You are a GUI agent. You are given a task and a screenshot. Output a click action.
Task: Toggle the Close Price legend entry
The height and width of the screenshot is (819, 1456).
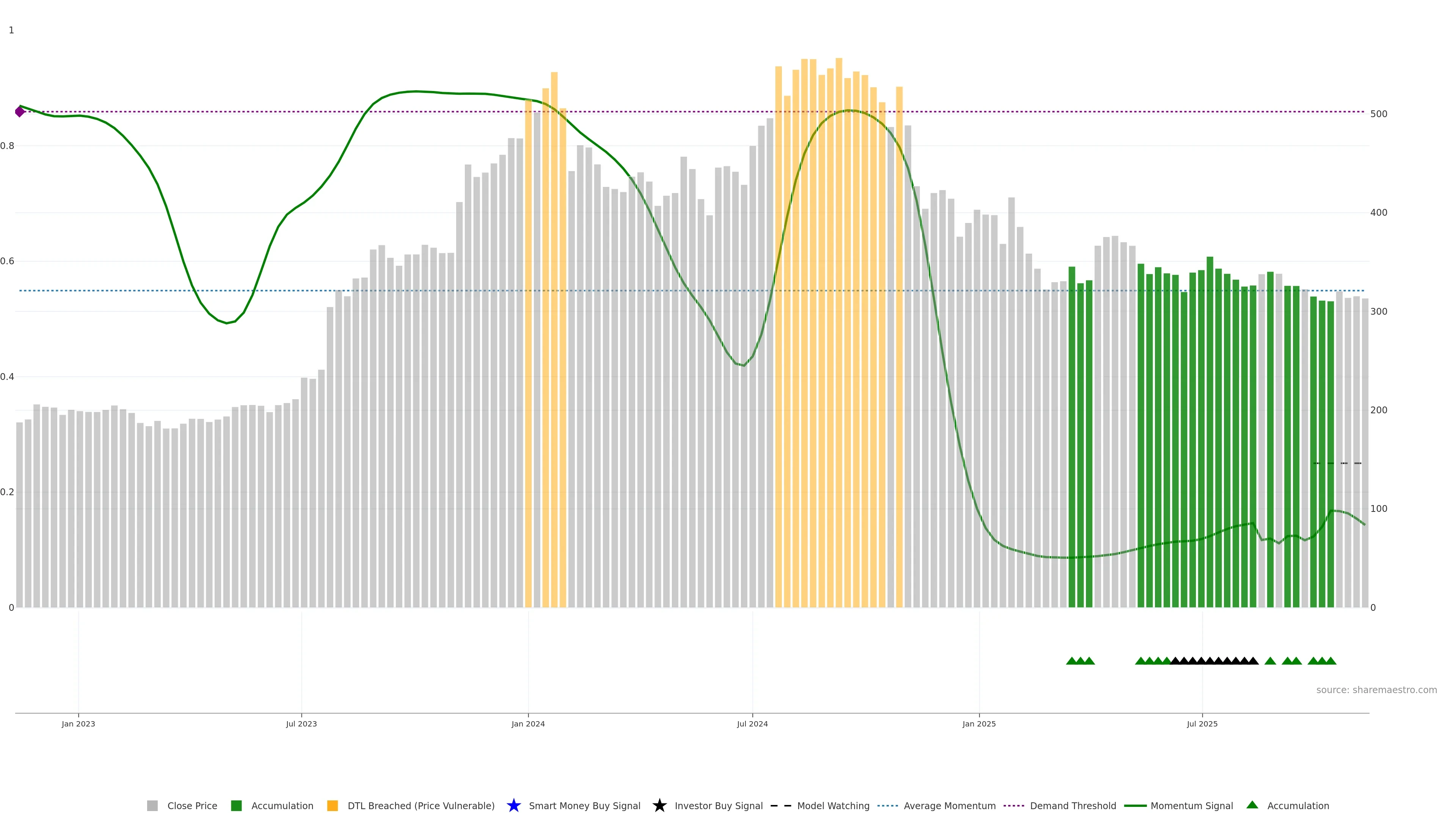click(191, 805)
